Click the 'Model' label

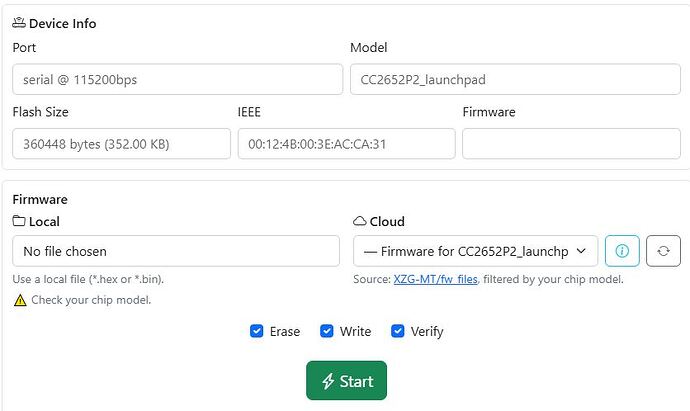click(x=369, y=48)
